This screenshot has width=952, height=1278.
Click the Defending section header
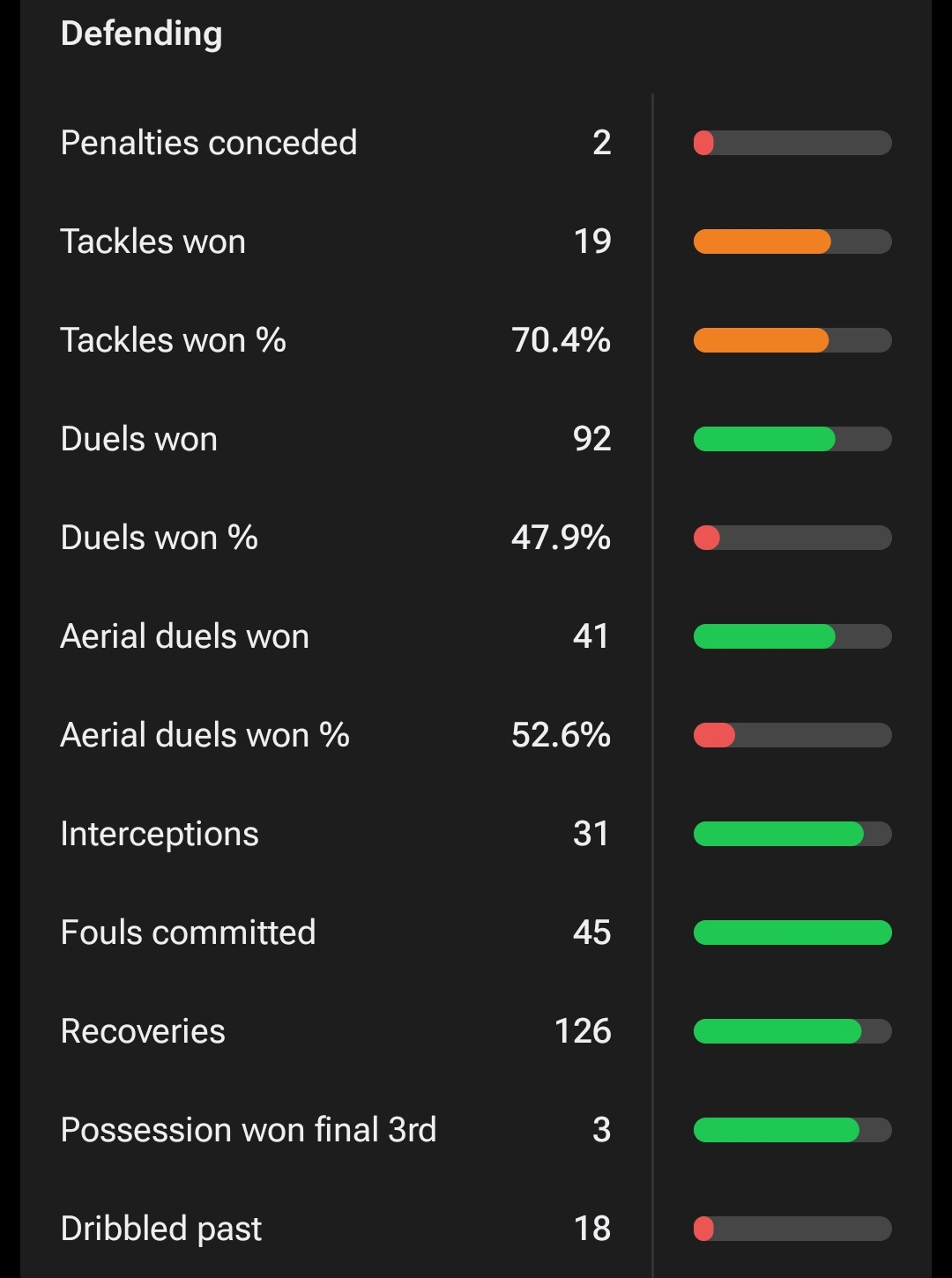coord(141,34)
